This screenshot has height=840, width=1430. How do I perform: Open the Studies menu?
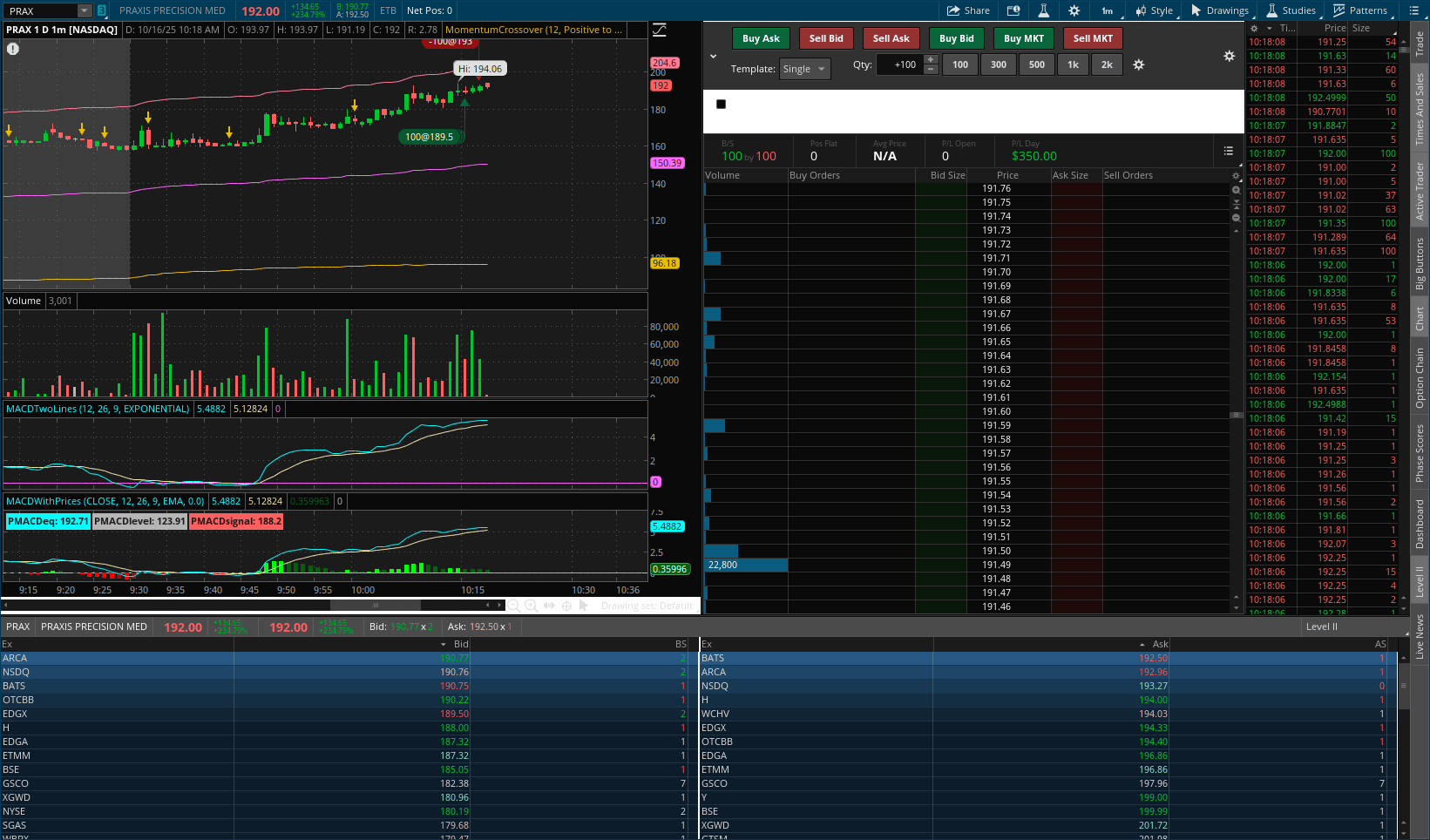tap(1291, 10)
